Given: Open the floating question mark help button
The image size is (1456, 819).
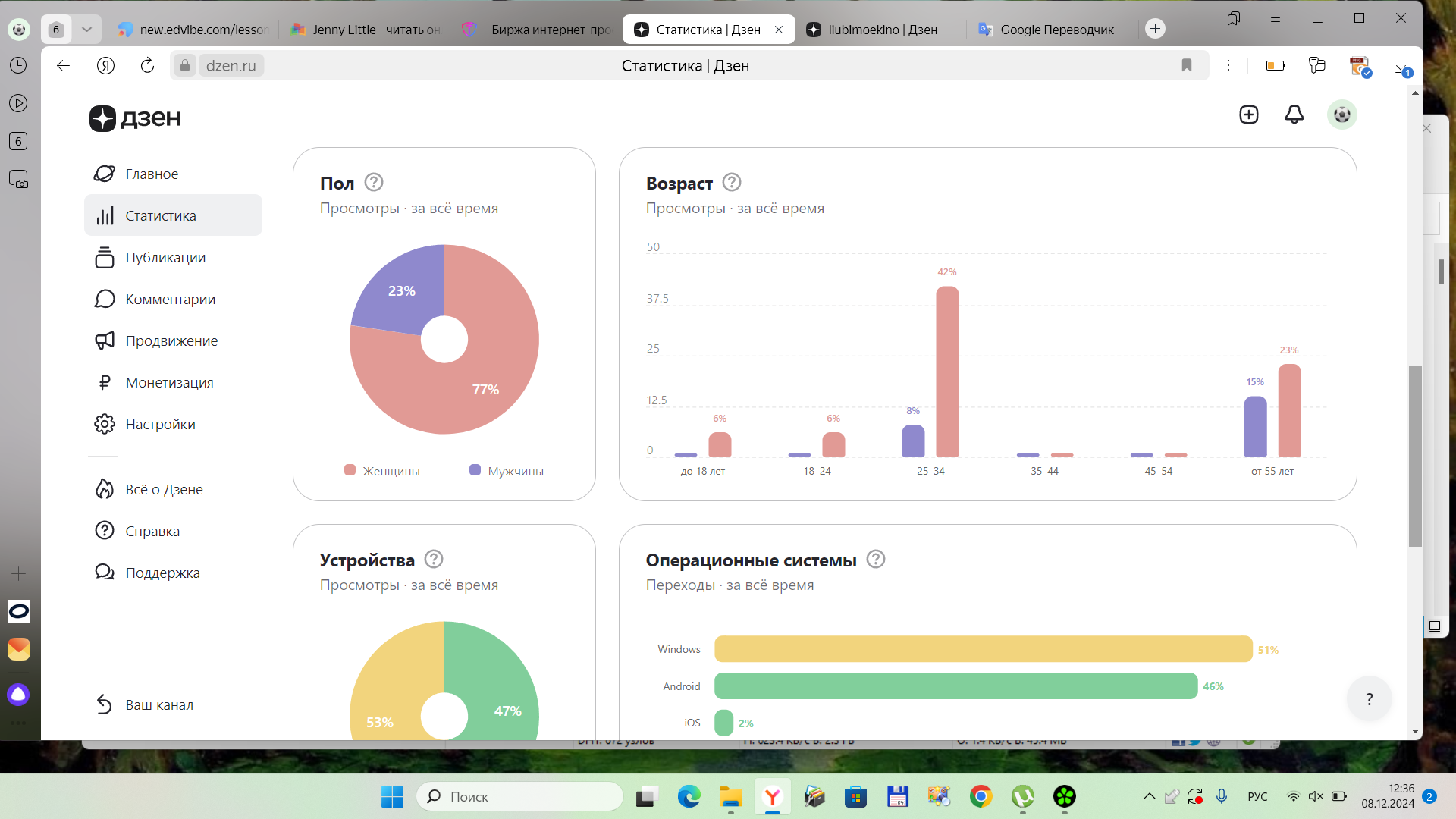Looking at the screenshot, I should (1369, 699).
